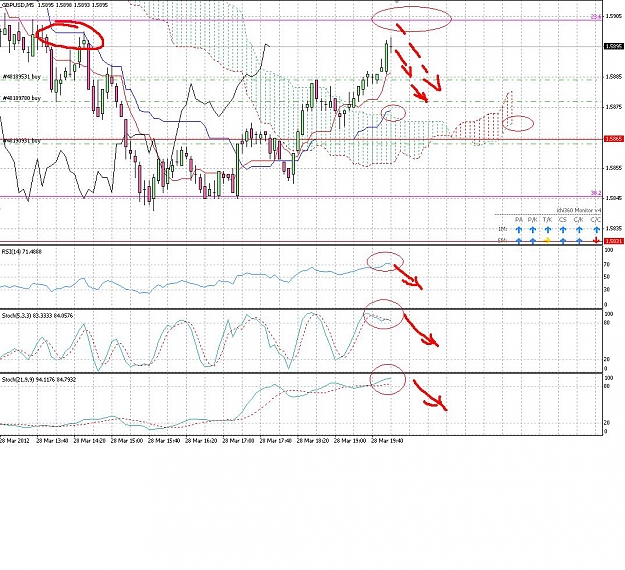Viewport: 625px width, 570px height.
Task: Click the 28 Mar 19:40 time label
Action: click(387, 440)
